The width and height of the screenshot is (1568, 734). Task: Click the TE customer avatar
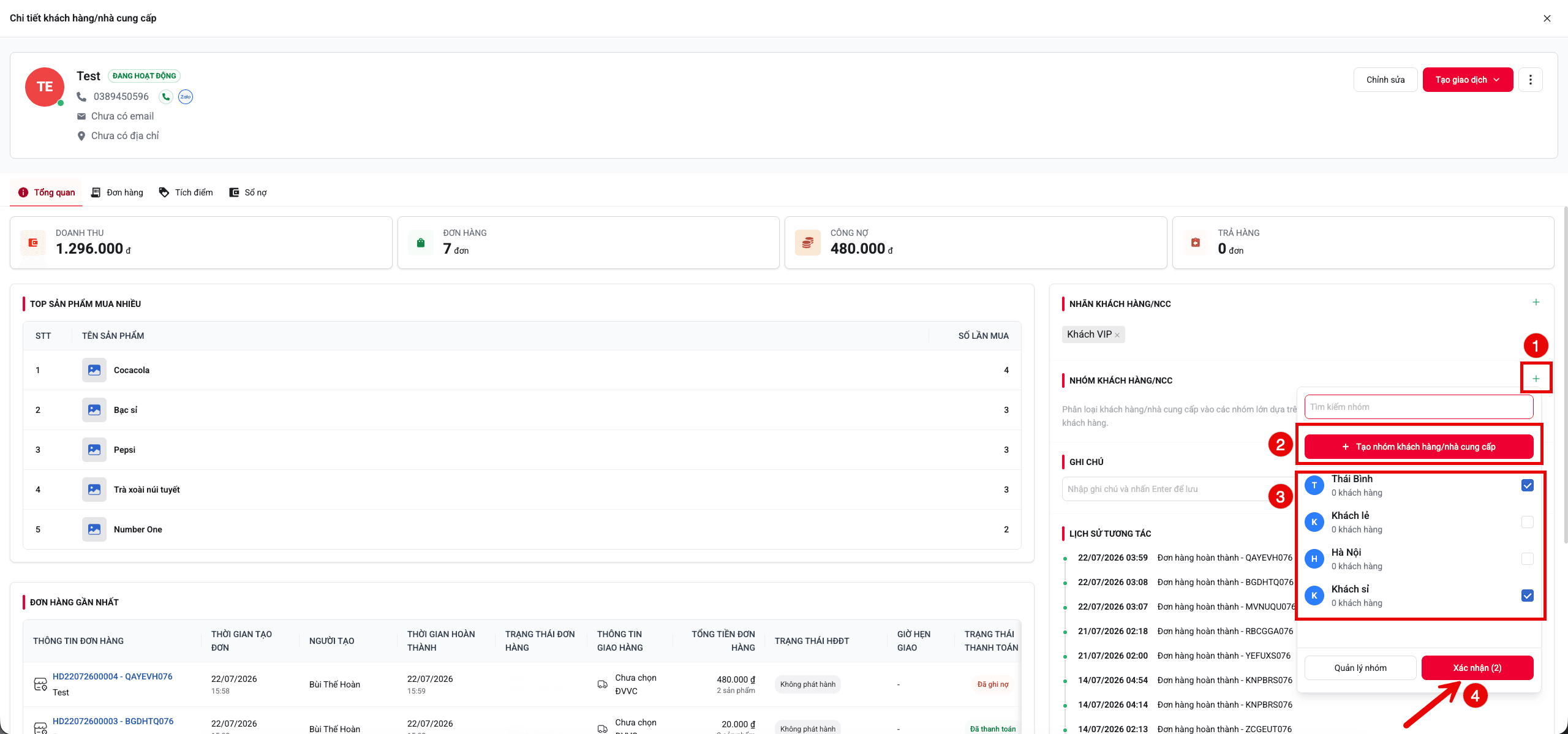point(45,87)
